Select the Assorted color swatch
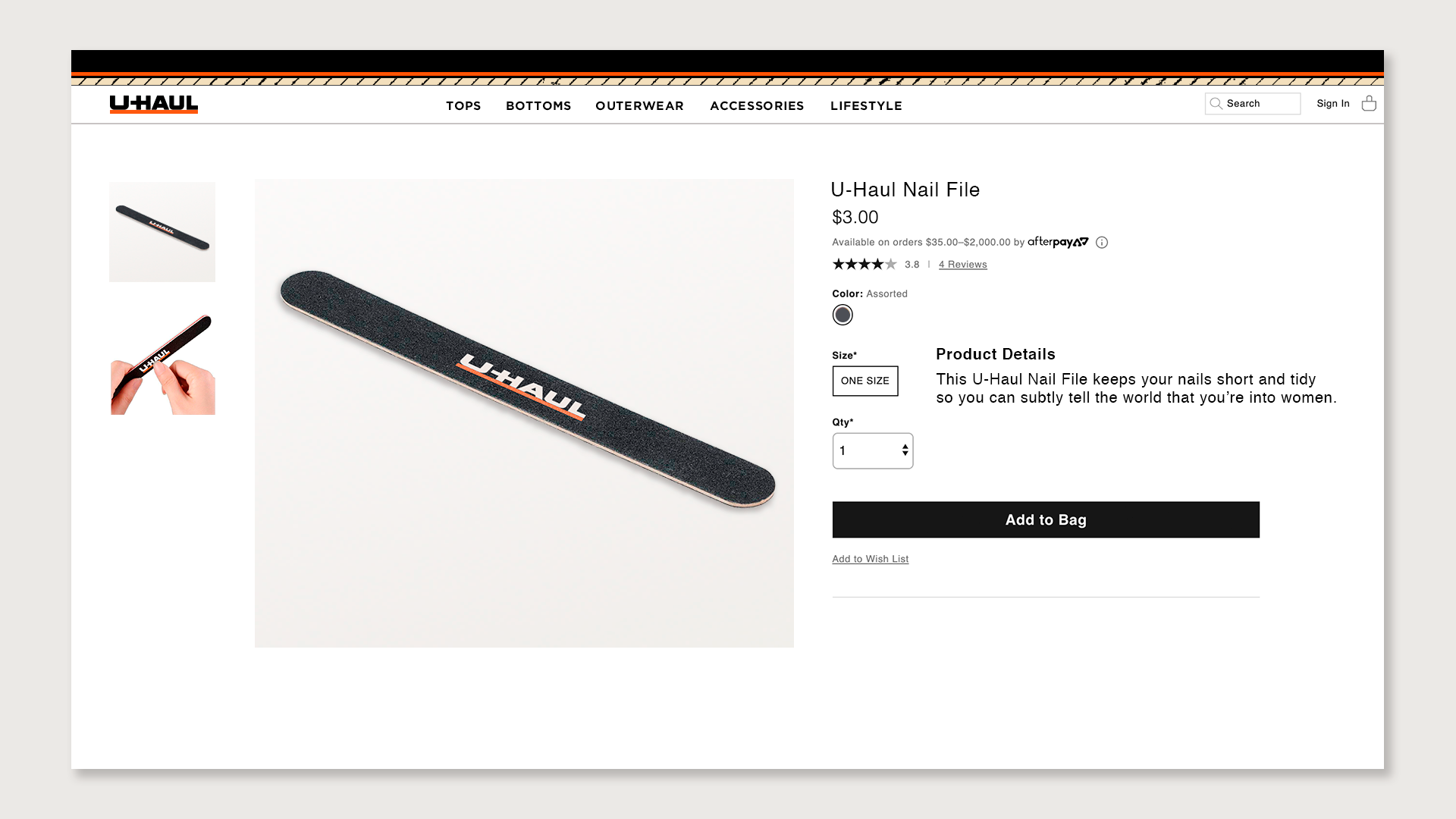1456x819 pixels. (843, 315)
